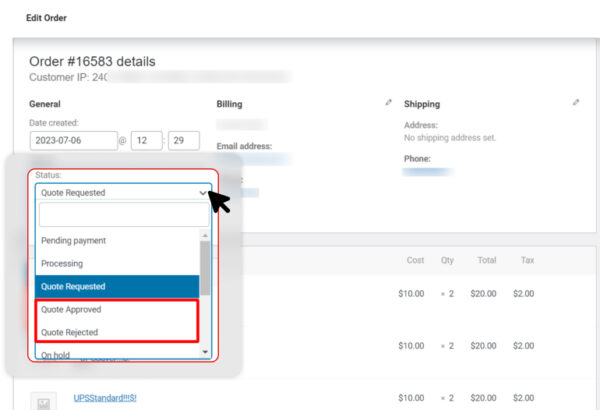Click the Qty column header
Screen dimensions: 600x410
tap(447, 260)
